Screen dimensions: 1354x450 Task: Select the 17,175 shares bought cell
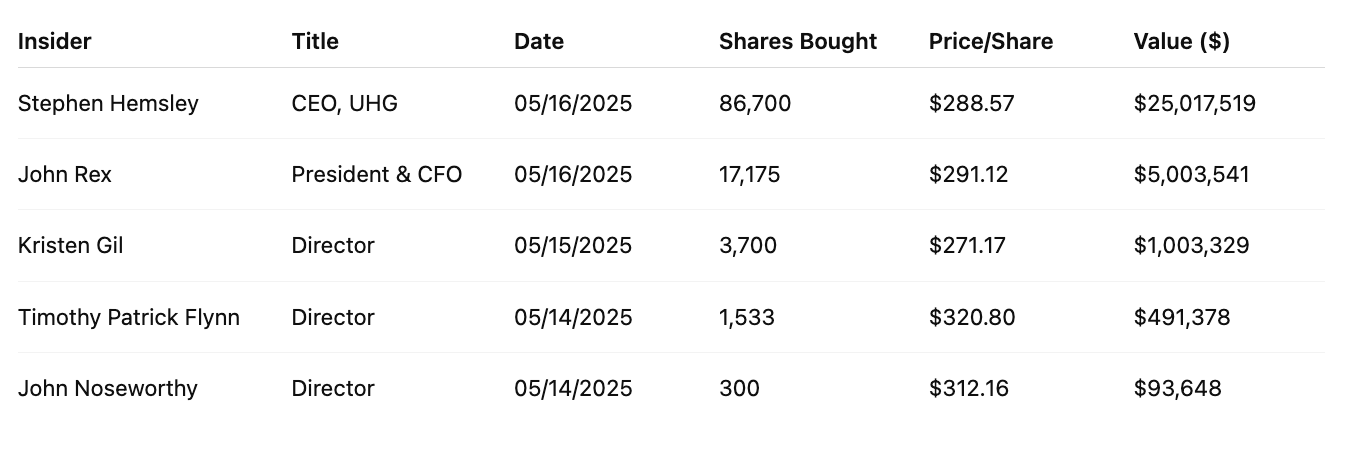(x=750, y=175)
